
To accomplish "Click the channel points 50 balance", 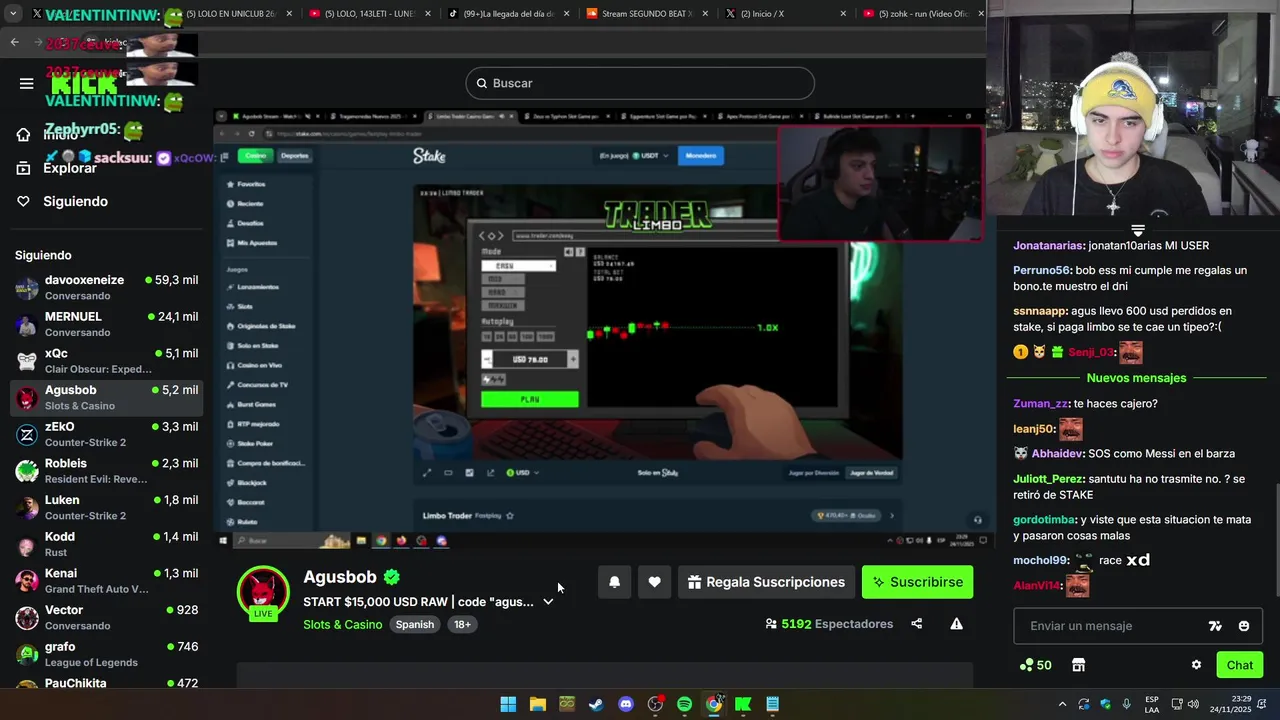I will click(x=1035, y=665).
